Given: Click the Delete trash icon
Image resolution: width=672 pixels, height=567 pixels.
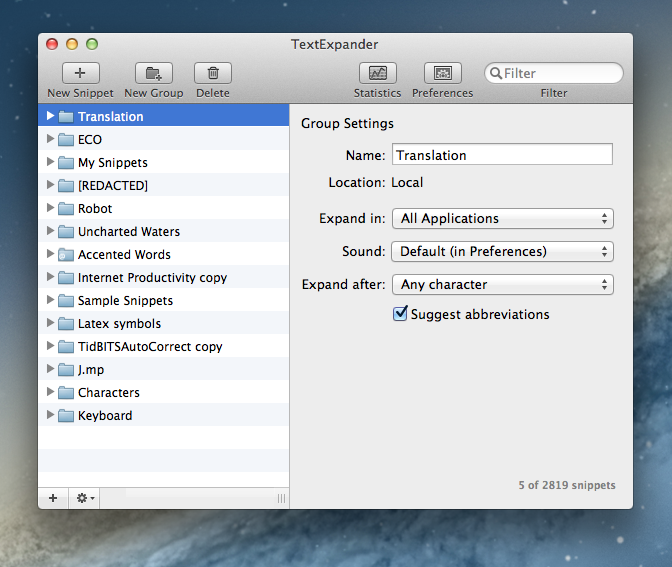Looking at the screenshot, I should (213, 73).
